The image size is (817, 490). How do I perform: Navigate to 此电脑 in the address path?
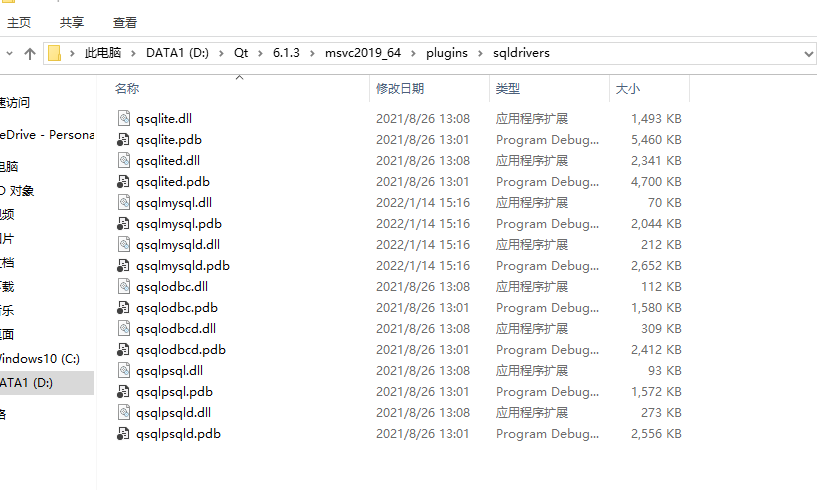pos(103,53)
